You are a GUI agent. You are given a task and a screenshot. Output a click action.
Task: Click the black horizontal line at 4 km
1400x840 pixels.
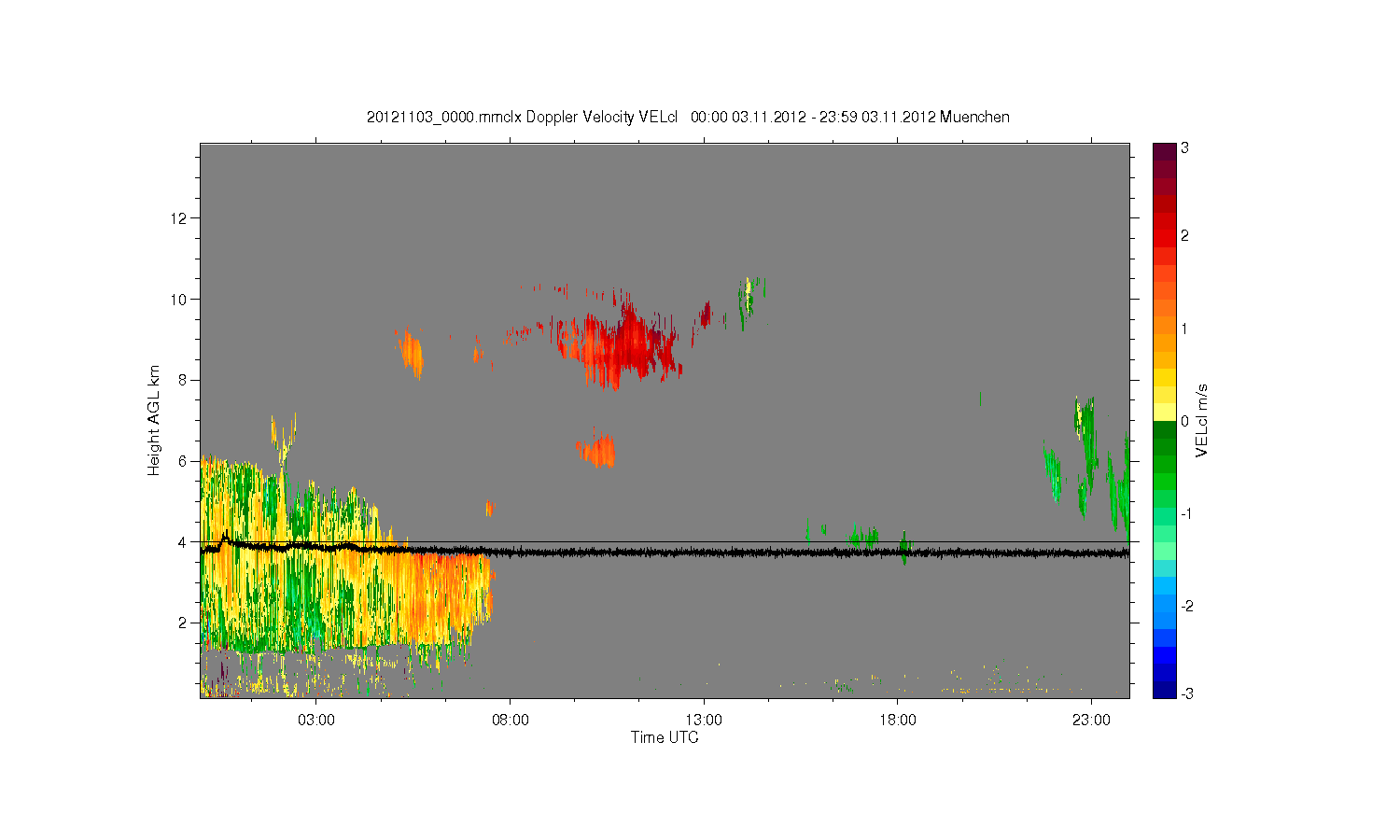665,541
